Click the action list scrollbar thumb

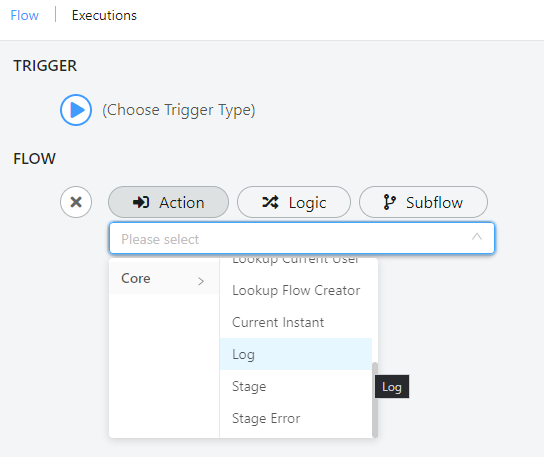375,400
